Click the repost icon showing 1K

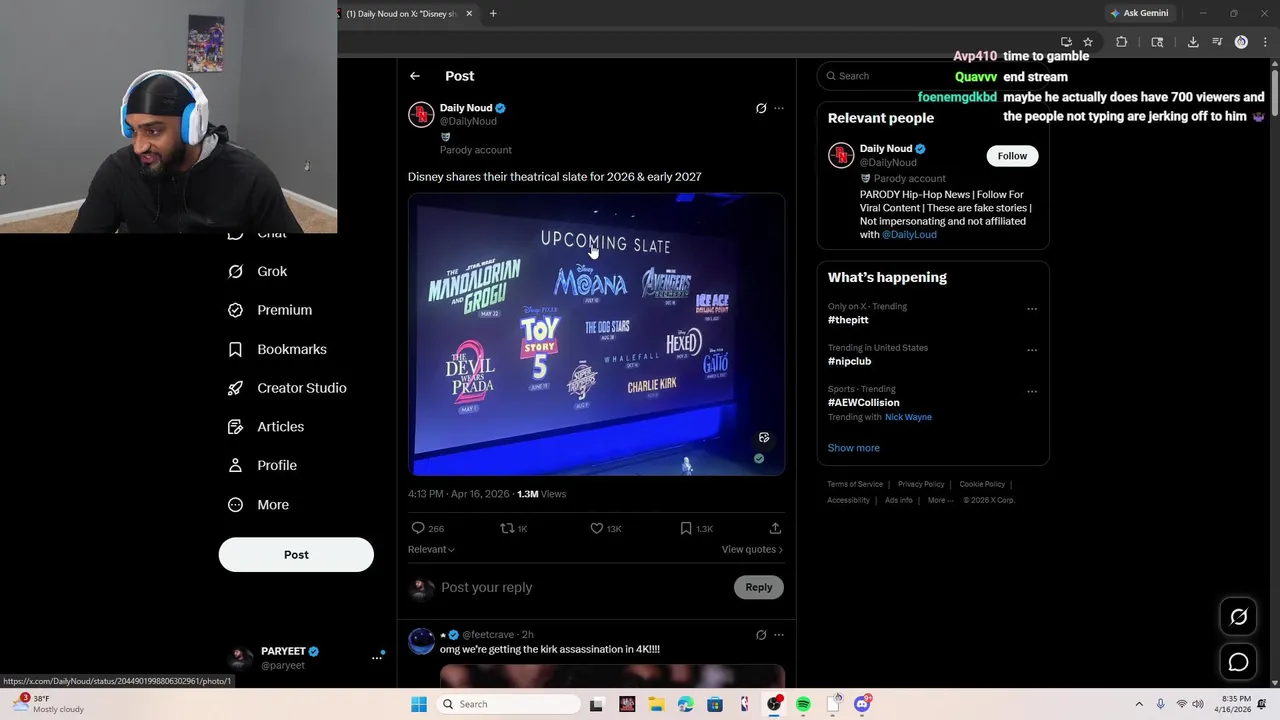[507, 528]
